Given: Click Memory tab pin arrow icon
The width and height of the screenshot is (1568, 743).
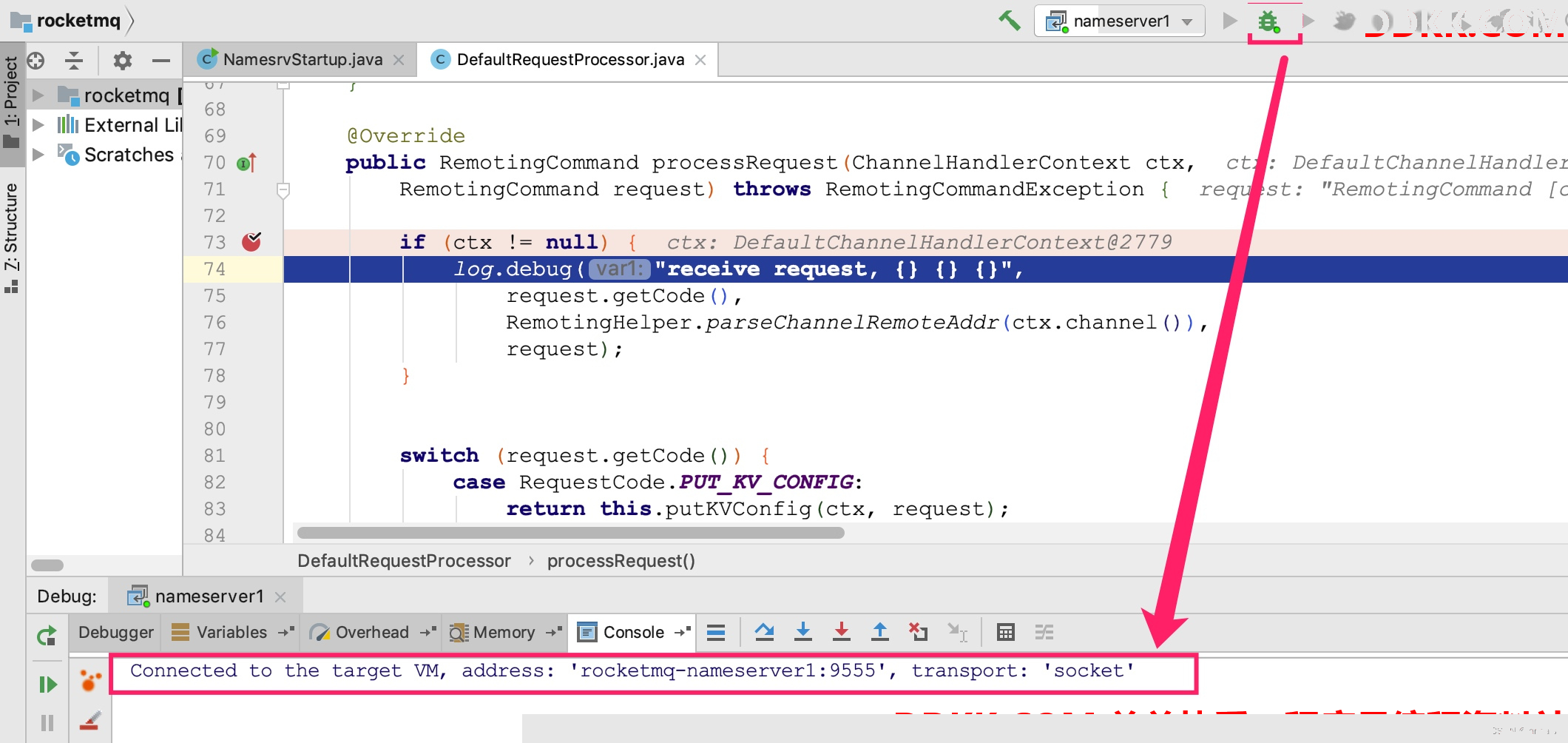Looking at the screenshot, I should click(553, 632).
